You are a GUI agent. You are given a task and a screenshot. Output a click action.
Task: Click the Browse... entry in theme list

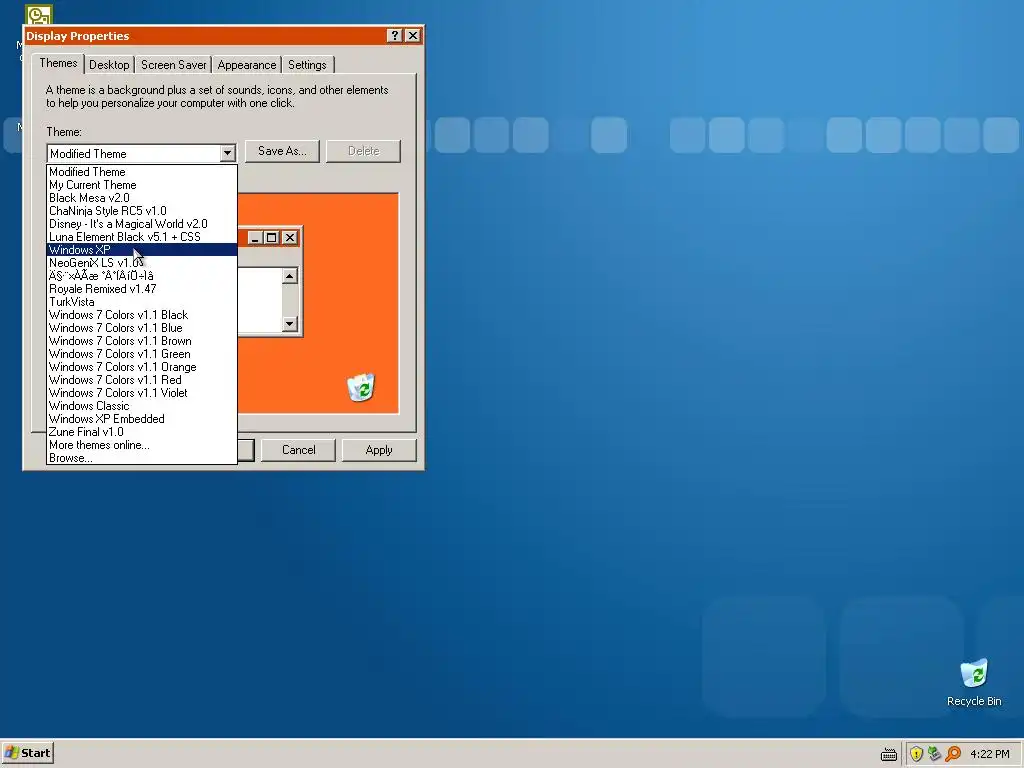(x=142, y=458)
